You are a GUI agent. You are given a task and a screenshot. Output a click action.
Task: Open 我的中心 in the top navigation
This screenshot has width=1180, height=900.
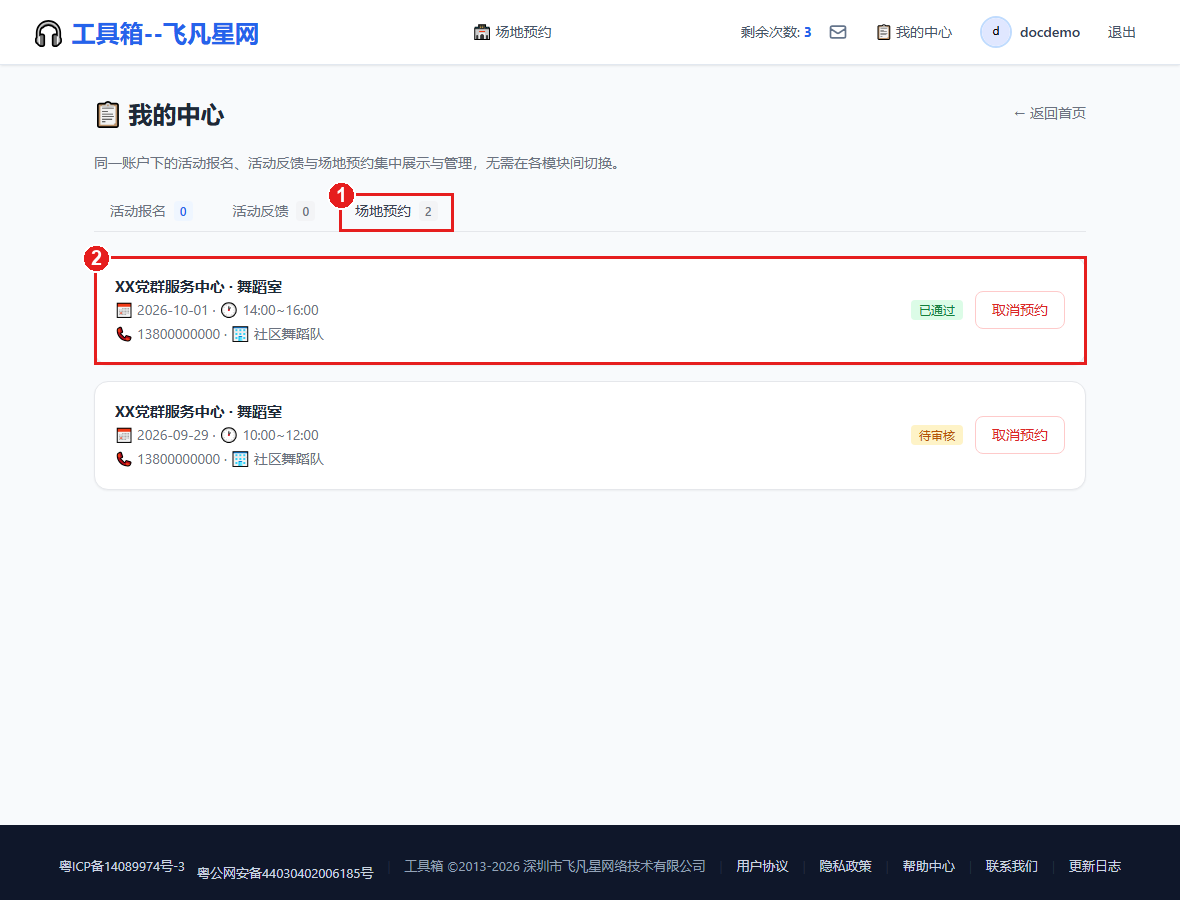tap(914, 32)
